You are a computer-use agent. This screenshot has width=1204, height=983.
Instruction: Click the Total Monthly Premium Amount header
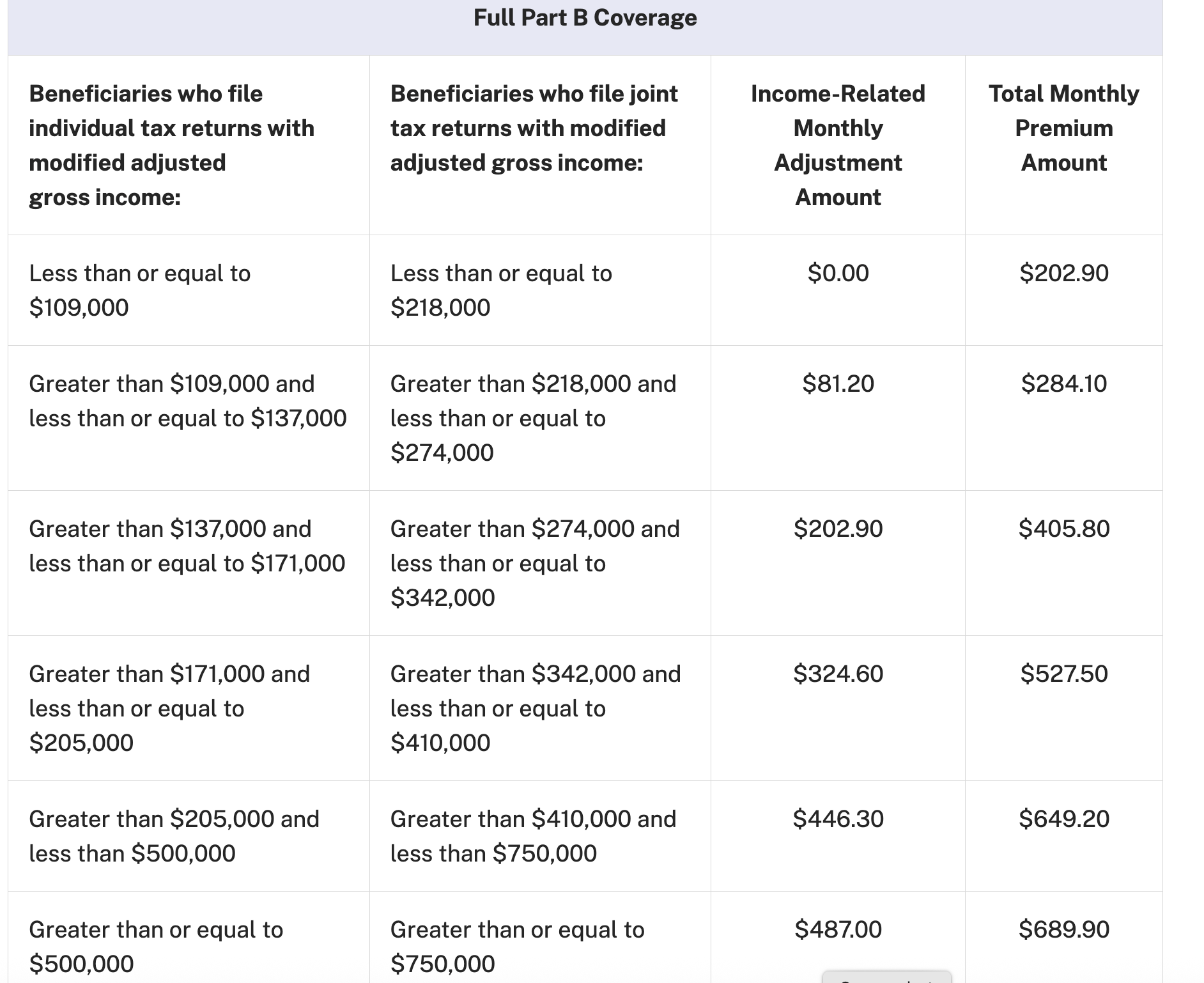[x=1063, y=128]
